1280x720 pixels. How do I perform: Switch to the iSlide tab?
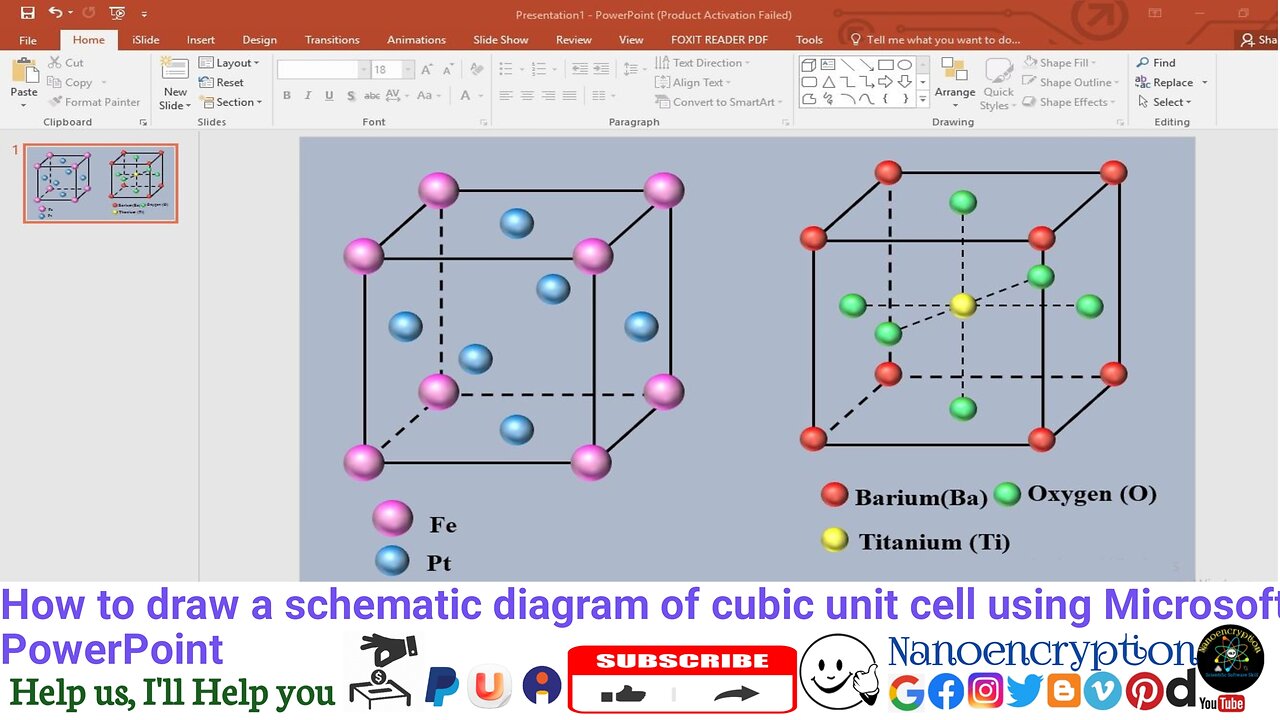(145, 40)
